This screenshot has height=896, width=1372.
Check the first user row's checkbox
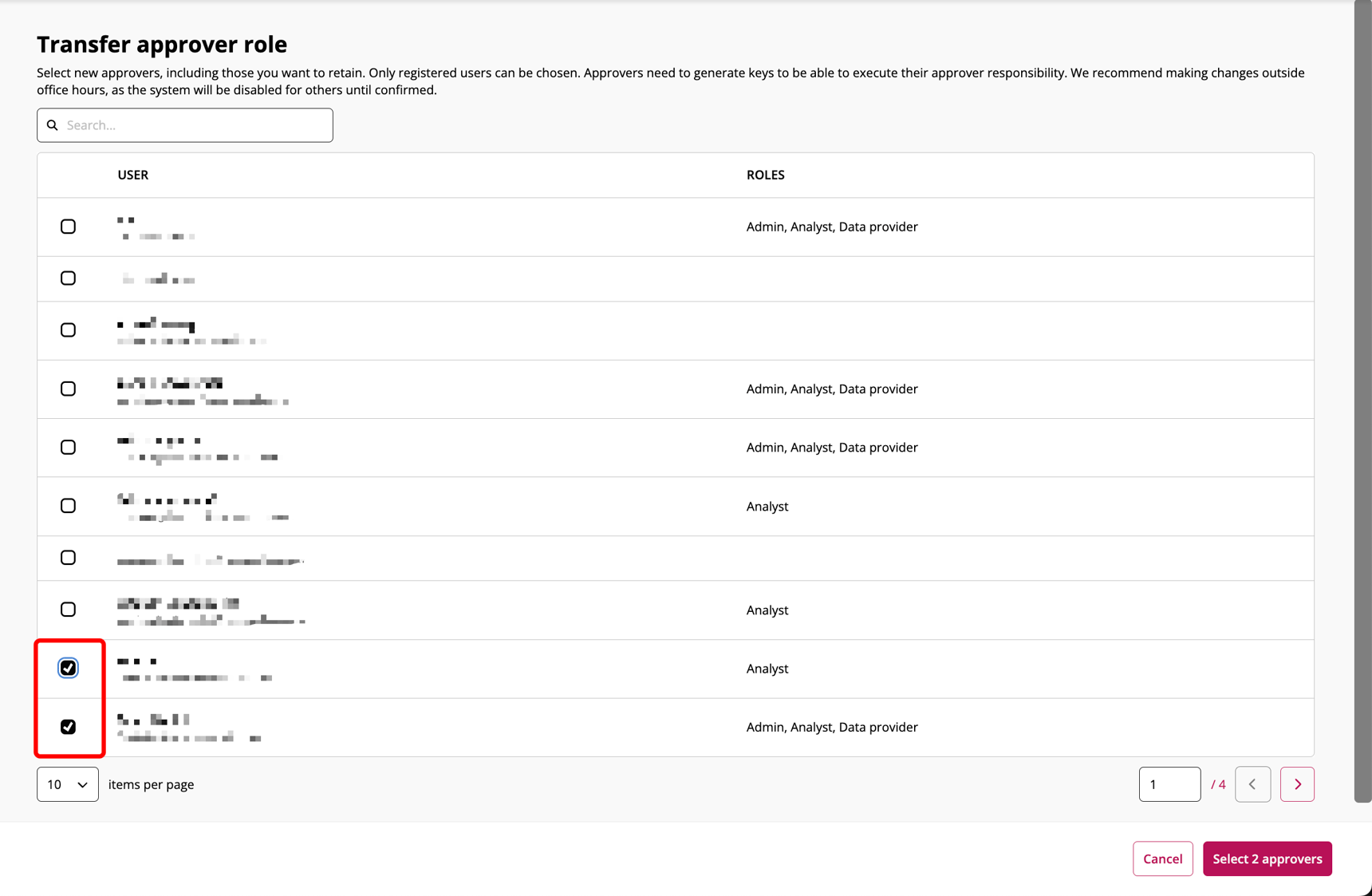coord(69,227)
